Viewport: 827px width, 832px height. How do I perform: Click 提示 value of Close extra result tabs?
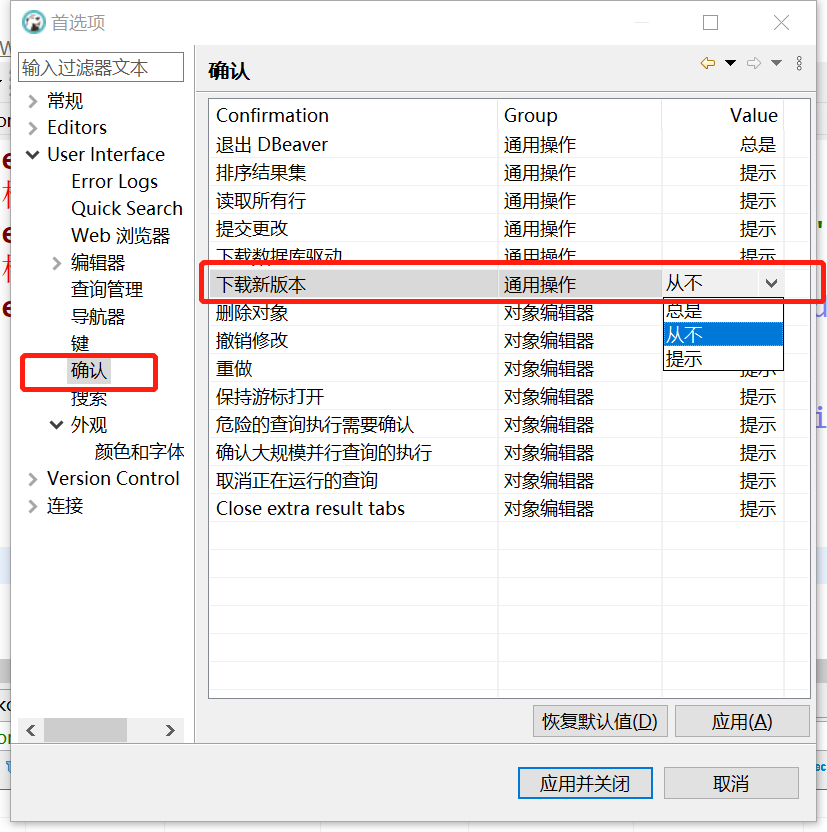pos(758,508)
